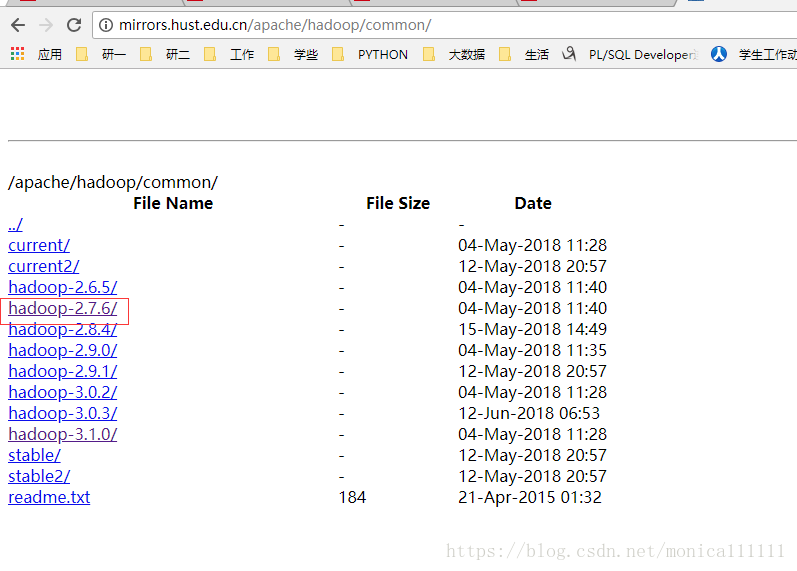Open the 学些 bookmark folder

293,54
